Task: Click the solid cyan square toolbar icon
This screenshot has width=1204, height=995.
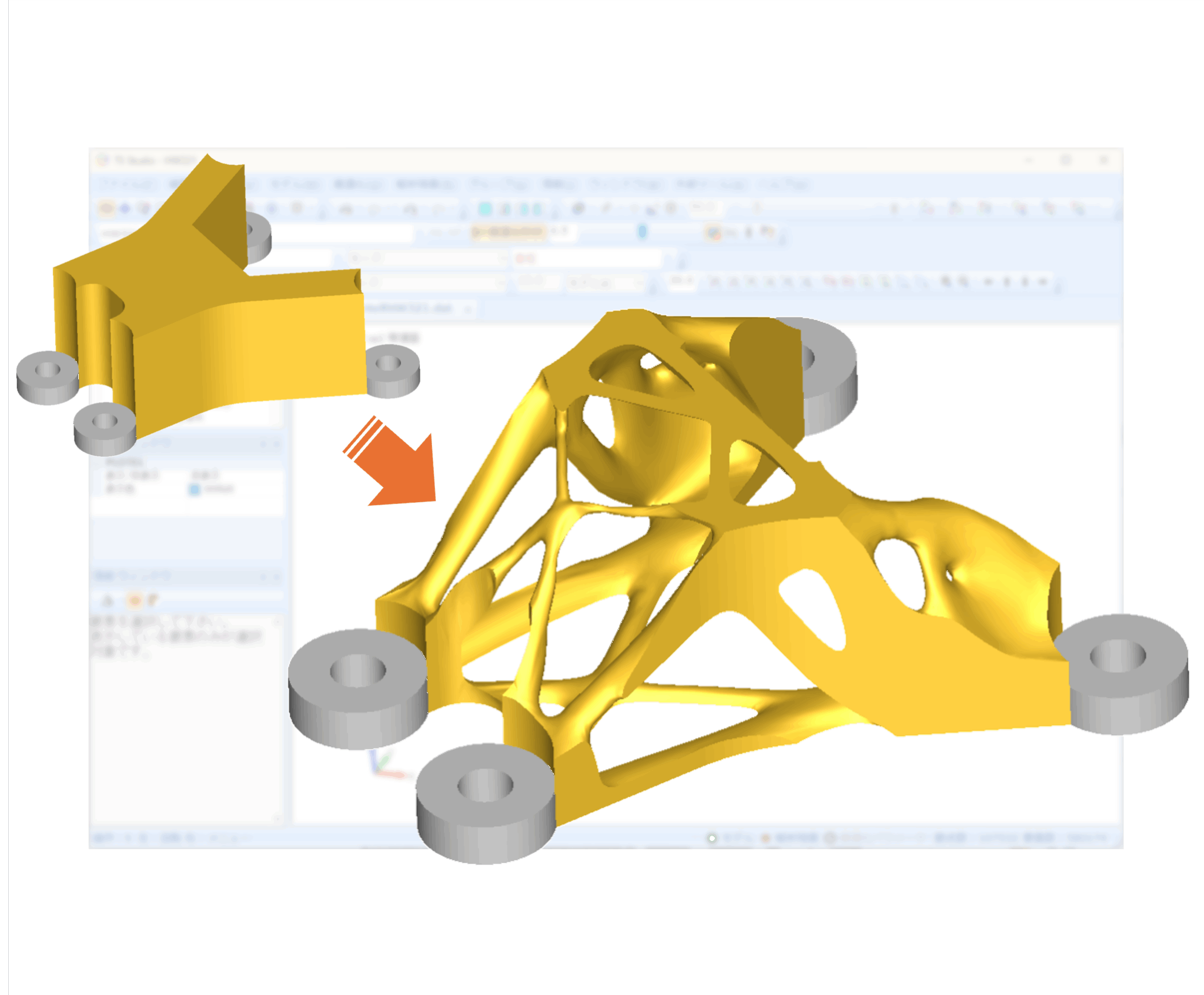Action: coord(485,209)
